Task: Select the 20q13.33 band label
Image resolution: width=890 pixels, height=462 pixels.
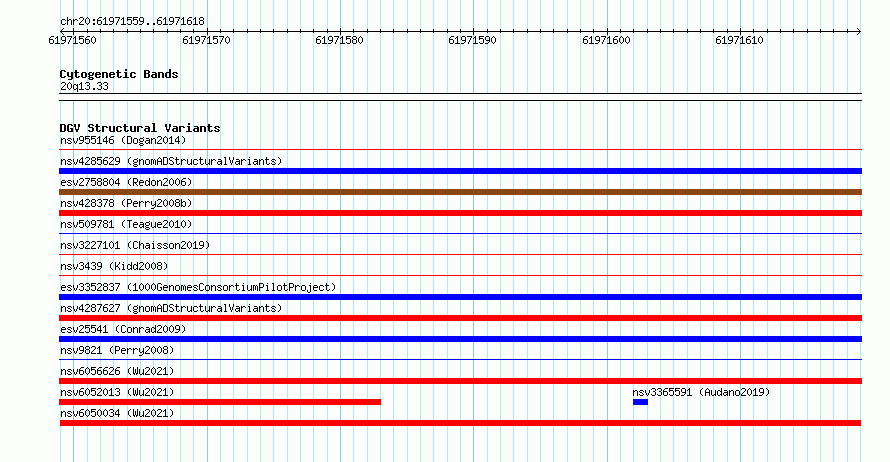Action: 84,86
